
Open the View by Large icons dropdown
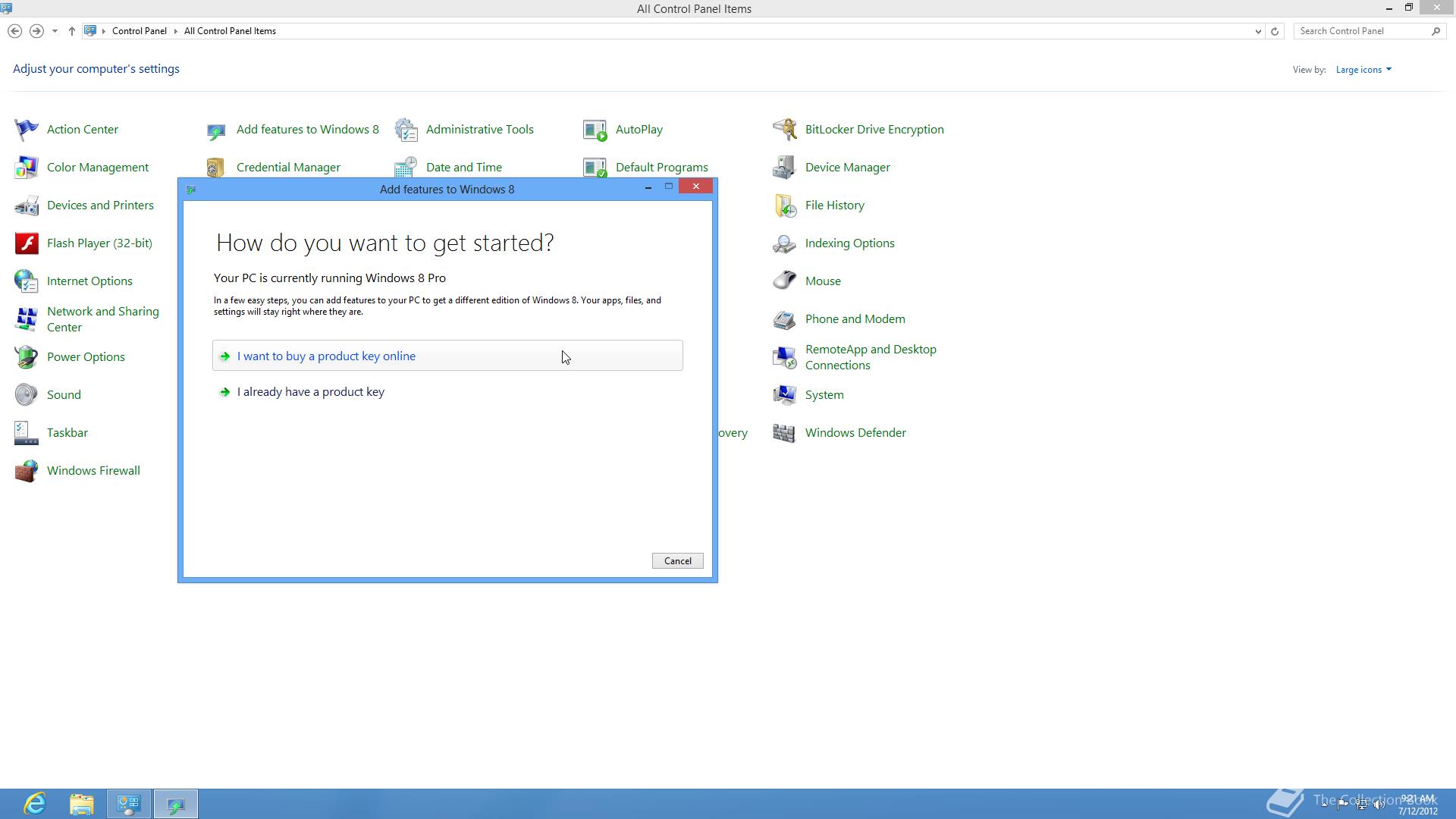[x=1363, y=70]
